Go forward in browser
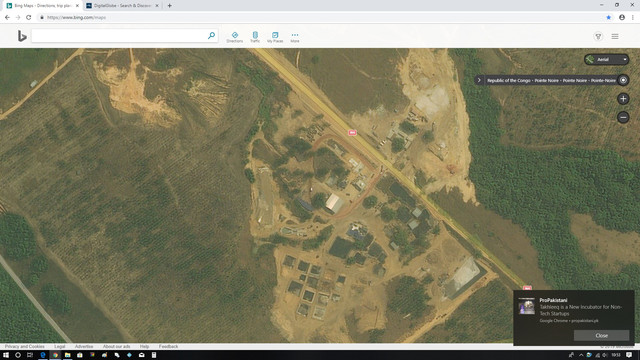640x360 pixels. click(x=18, y=18)
